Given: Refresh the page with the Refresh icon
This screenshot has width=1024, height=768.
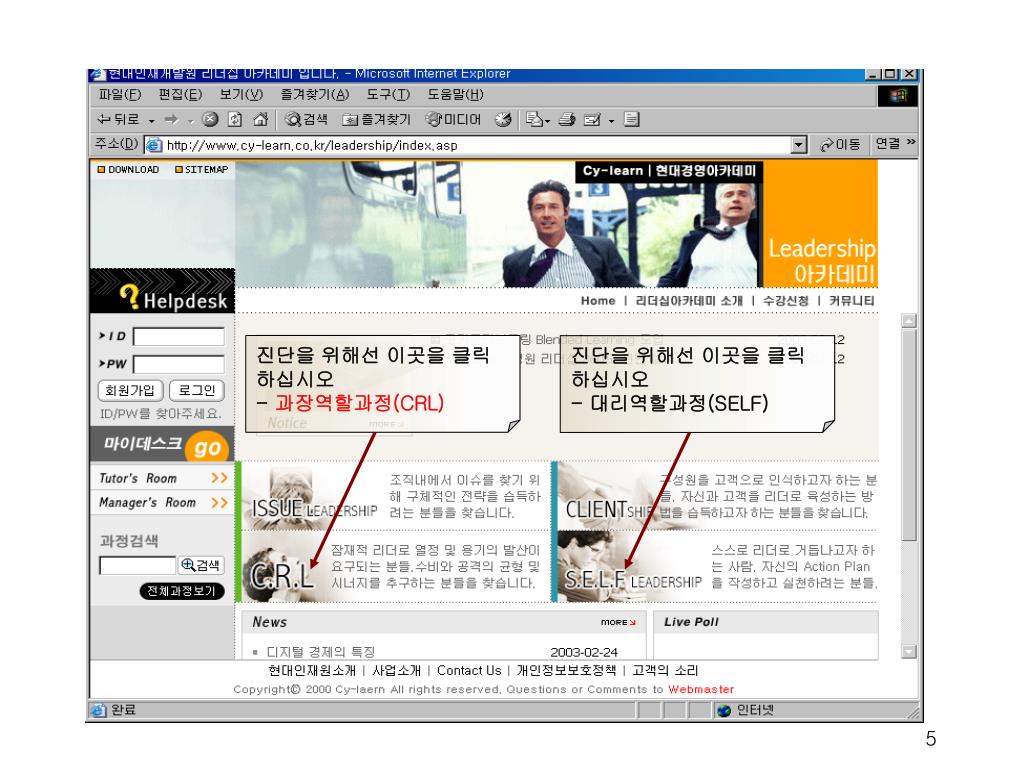Looking at the screenshot, I should [235, 119].
